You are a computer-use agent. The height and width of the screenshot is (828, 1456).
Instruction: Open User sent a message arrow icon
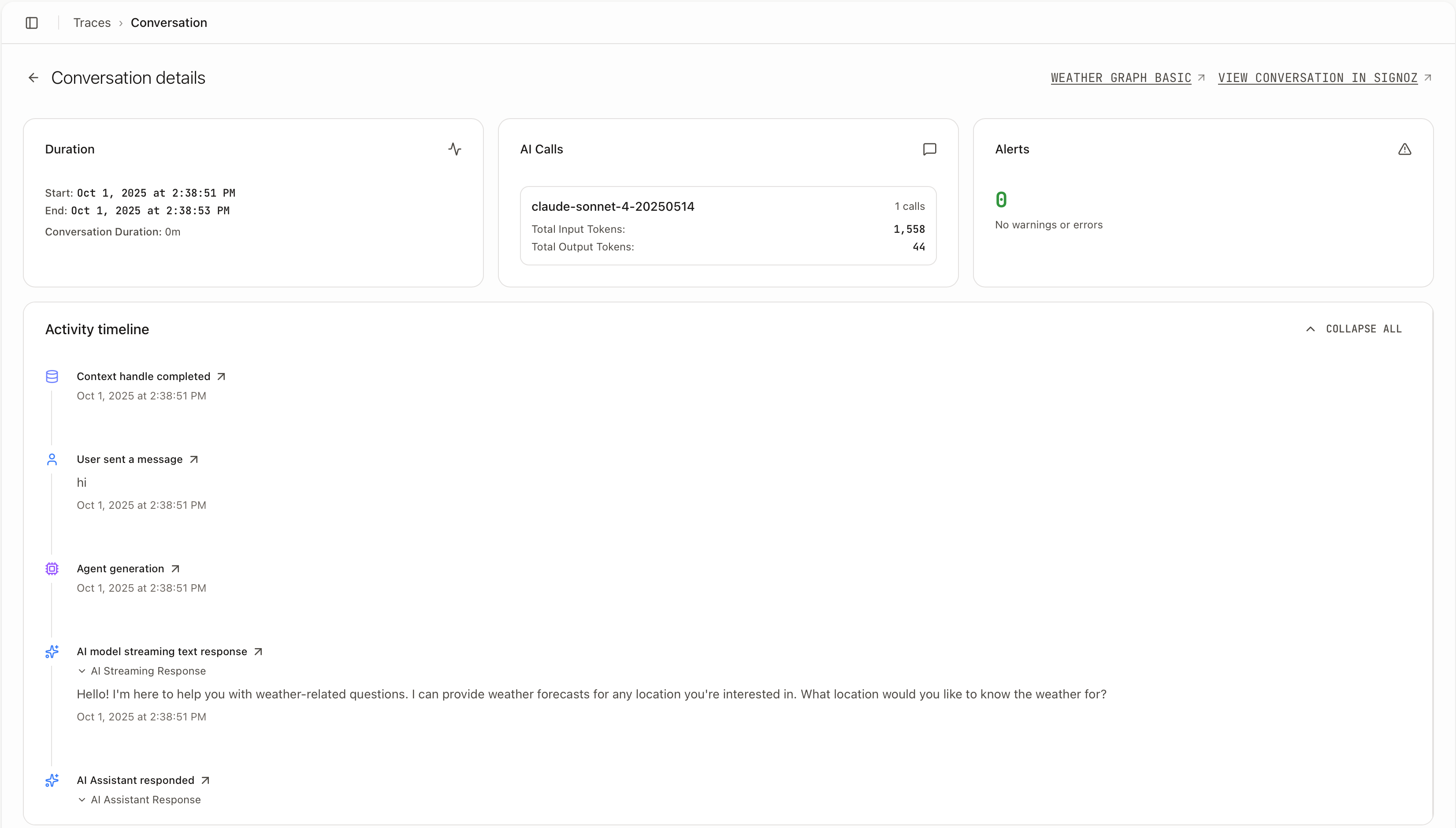pyautogui.click(x=194, y=459)
